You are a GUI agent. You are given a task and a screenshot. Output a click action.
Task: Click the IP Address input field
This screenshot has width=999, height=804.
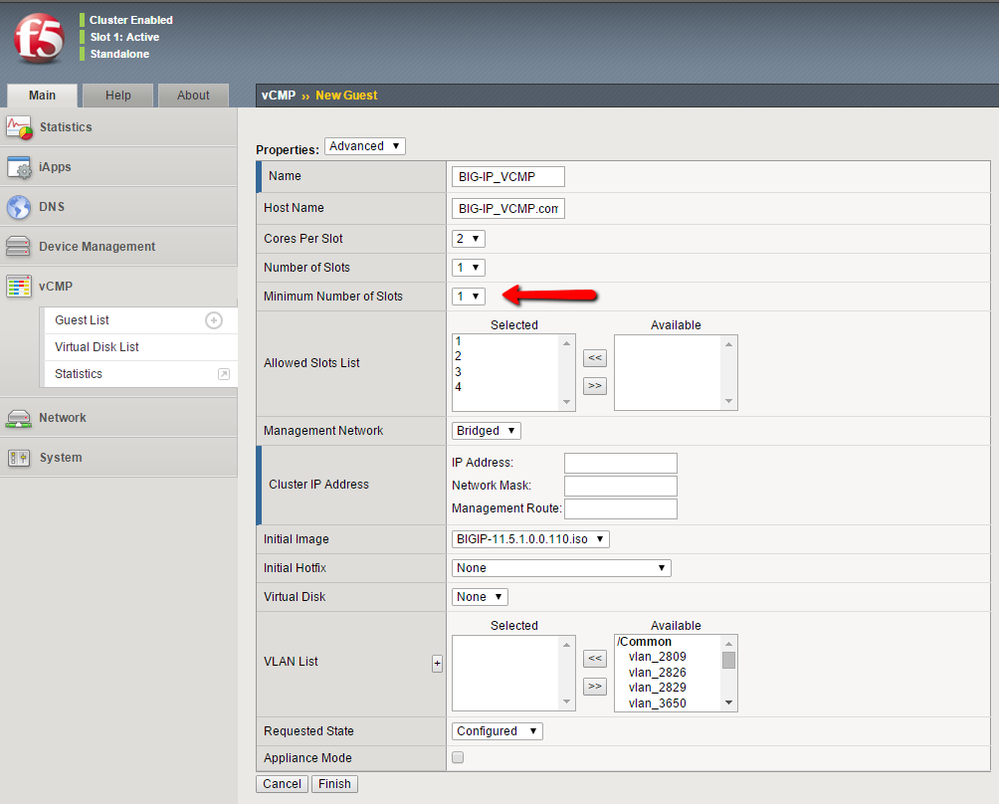(x=620, y=463)
